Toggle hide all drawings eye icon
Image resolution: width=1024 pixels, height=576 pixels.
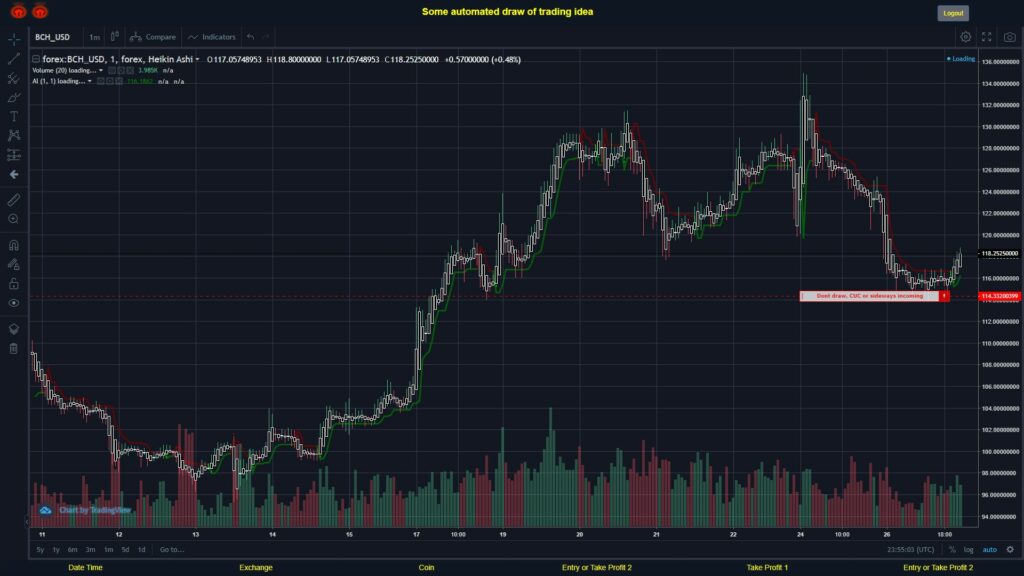coord(14,303)
